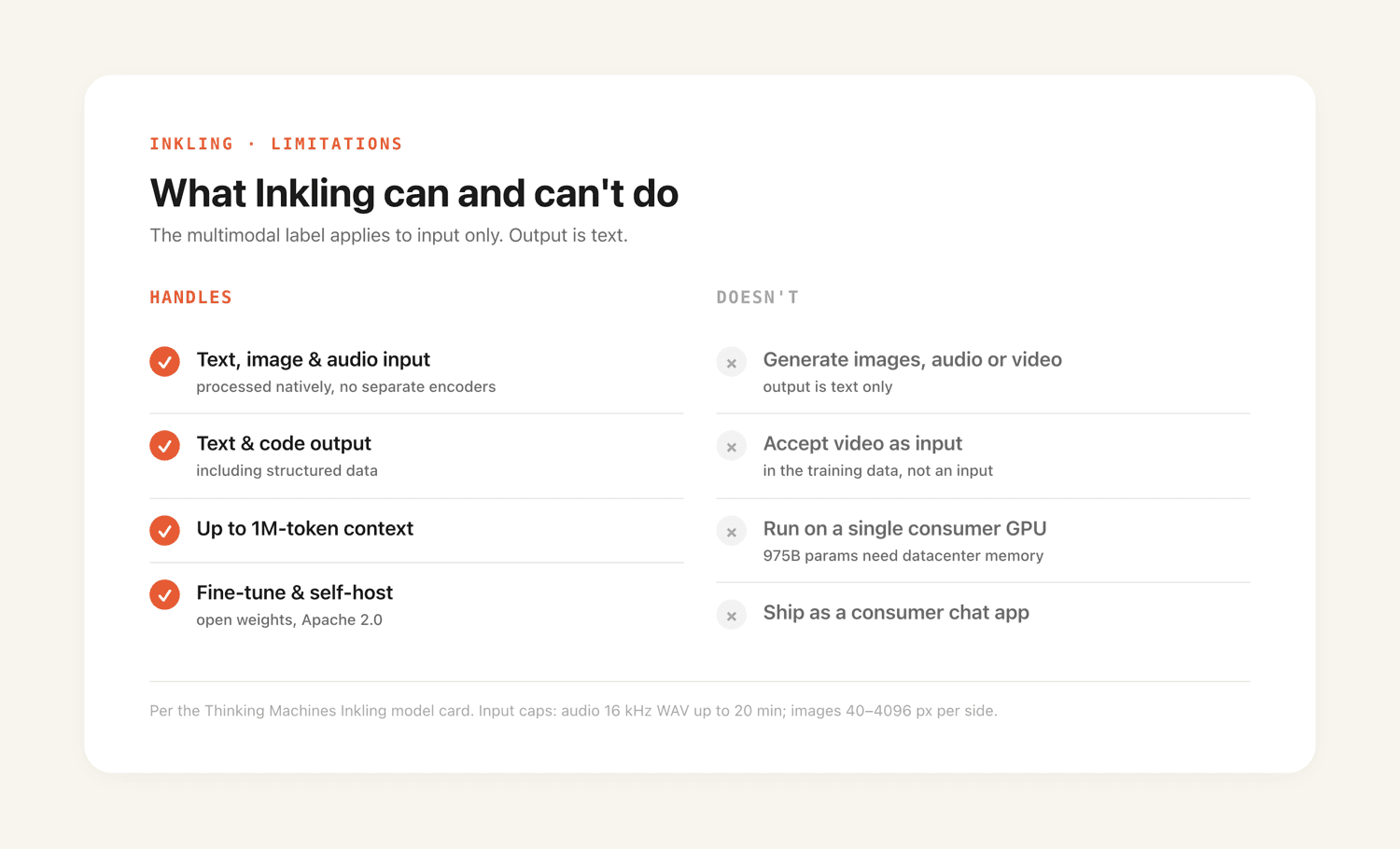The image size is (1400, 849).
Task: Click the checkmark icon beside Text & code output
Action: pos(164,445)
